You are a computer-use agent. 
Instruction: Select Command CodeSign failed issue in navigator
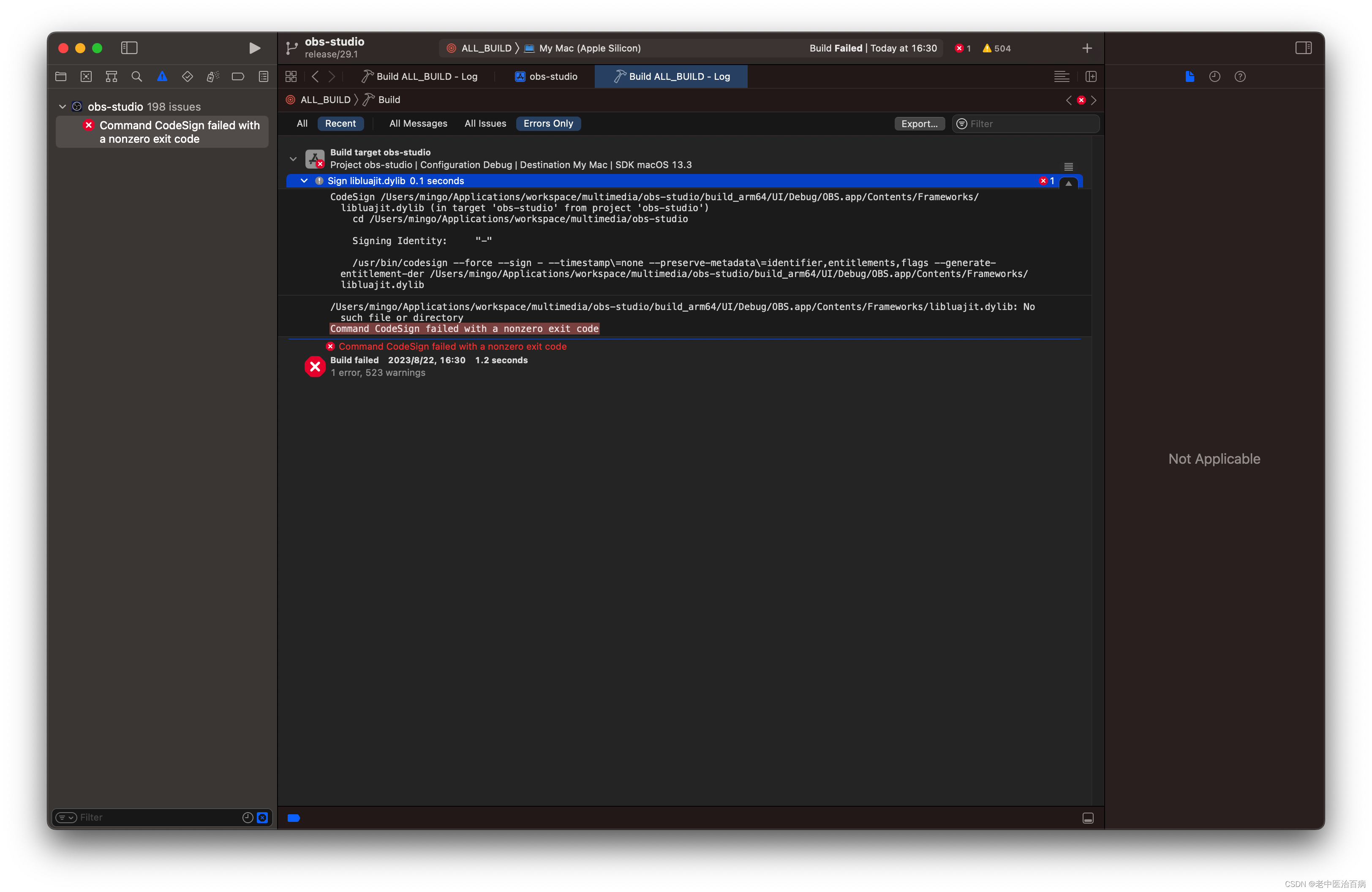(162, 132)
